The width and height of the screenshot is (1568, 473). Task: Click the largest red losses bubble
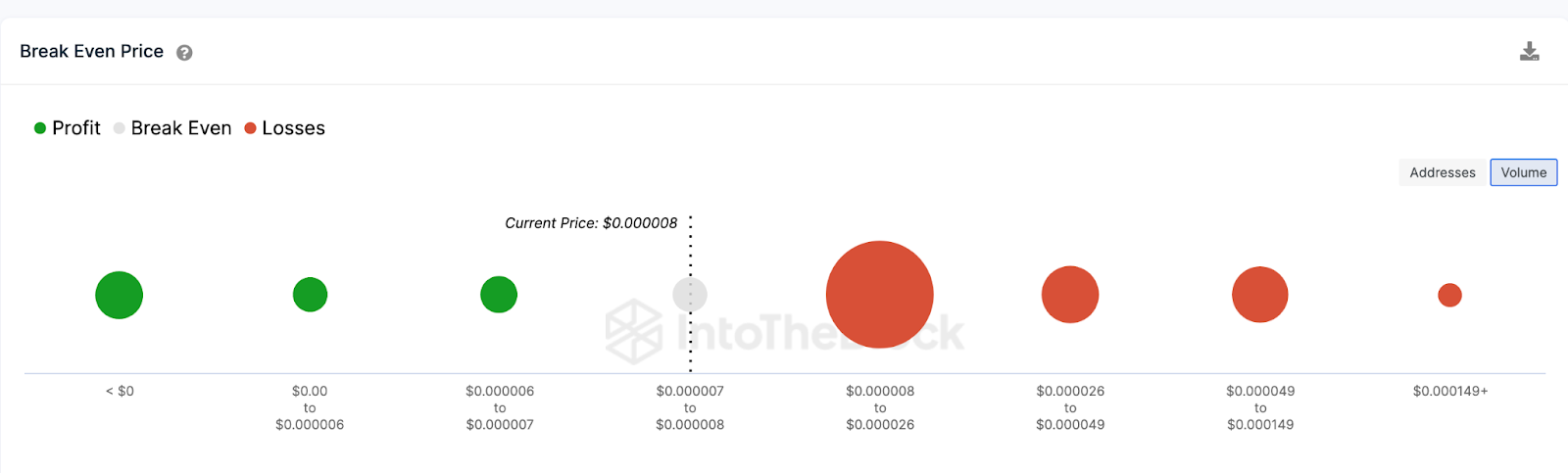[x=880, y=295]
